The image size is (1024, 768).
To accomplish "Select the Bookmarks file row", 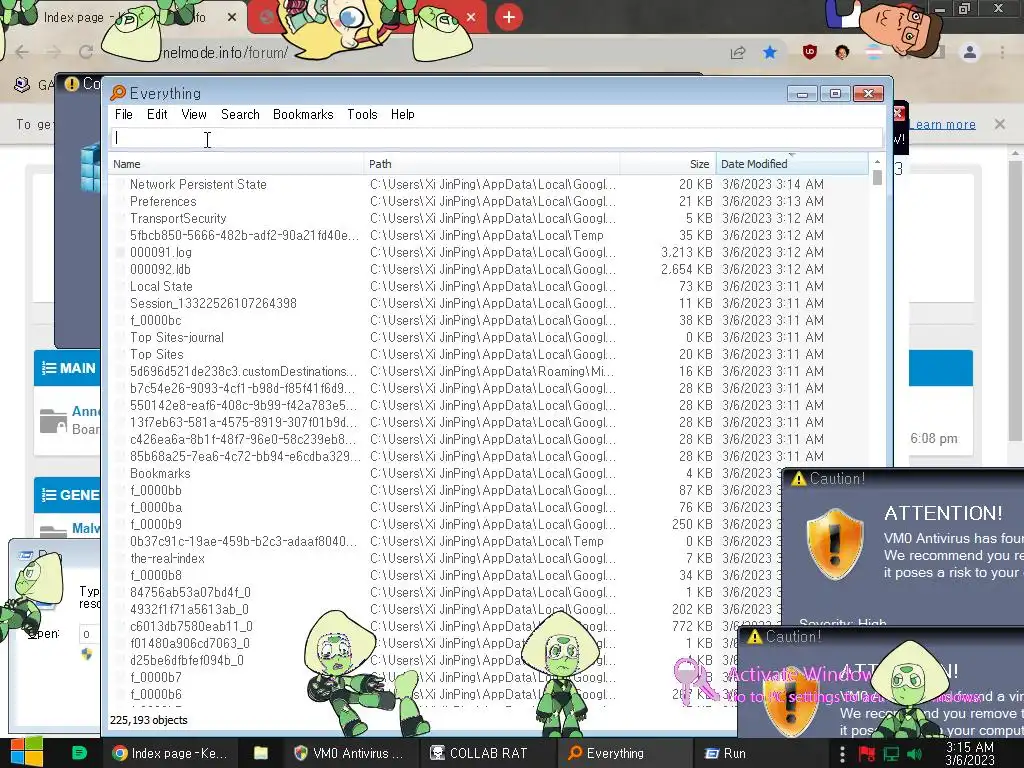I will tap(446, 473).
